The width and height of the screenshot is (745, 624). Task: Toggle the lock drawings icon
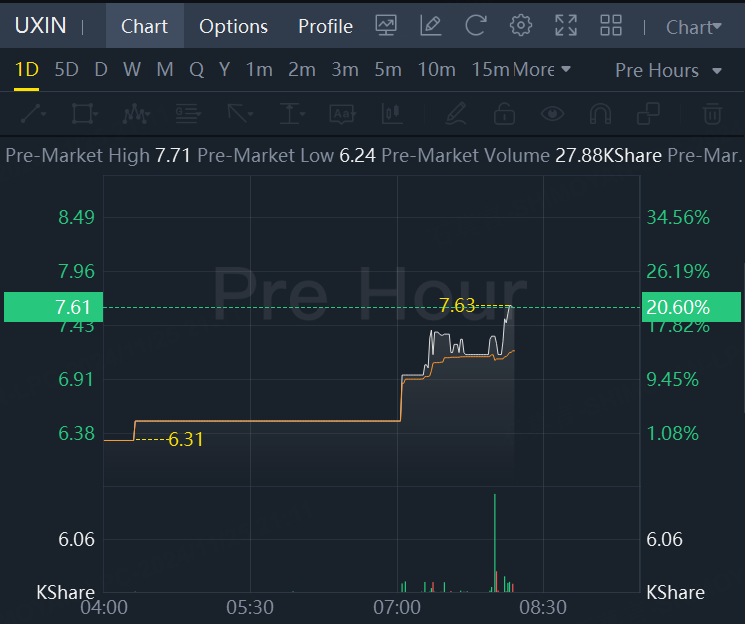tap(505, 114)
